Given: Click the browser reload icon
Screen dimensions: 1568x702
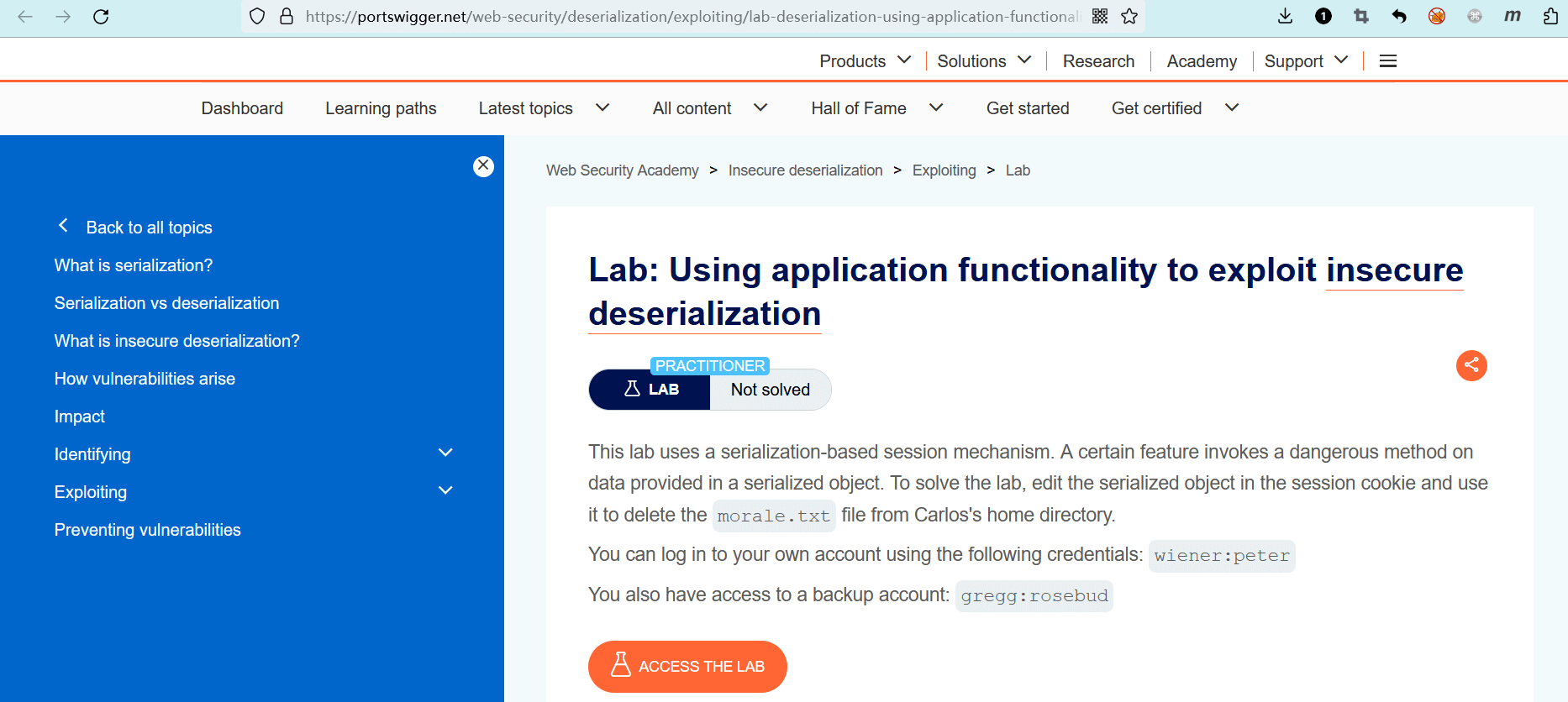Looking at the screenshot, I should click(x=101, y=17).
